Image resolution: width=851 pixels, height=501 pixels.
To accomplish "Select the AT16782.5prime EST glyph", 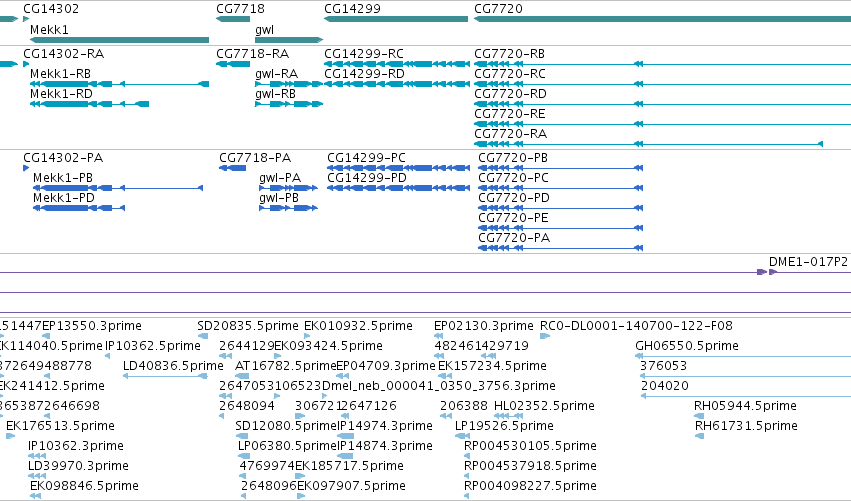I will (242, 376).
